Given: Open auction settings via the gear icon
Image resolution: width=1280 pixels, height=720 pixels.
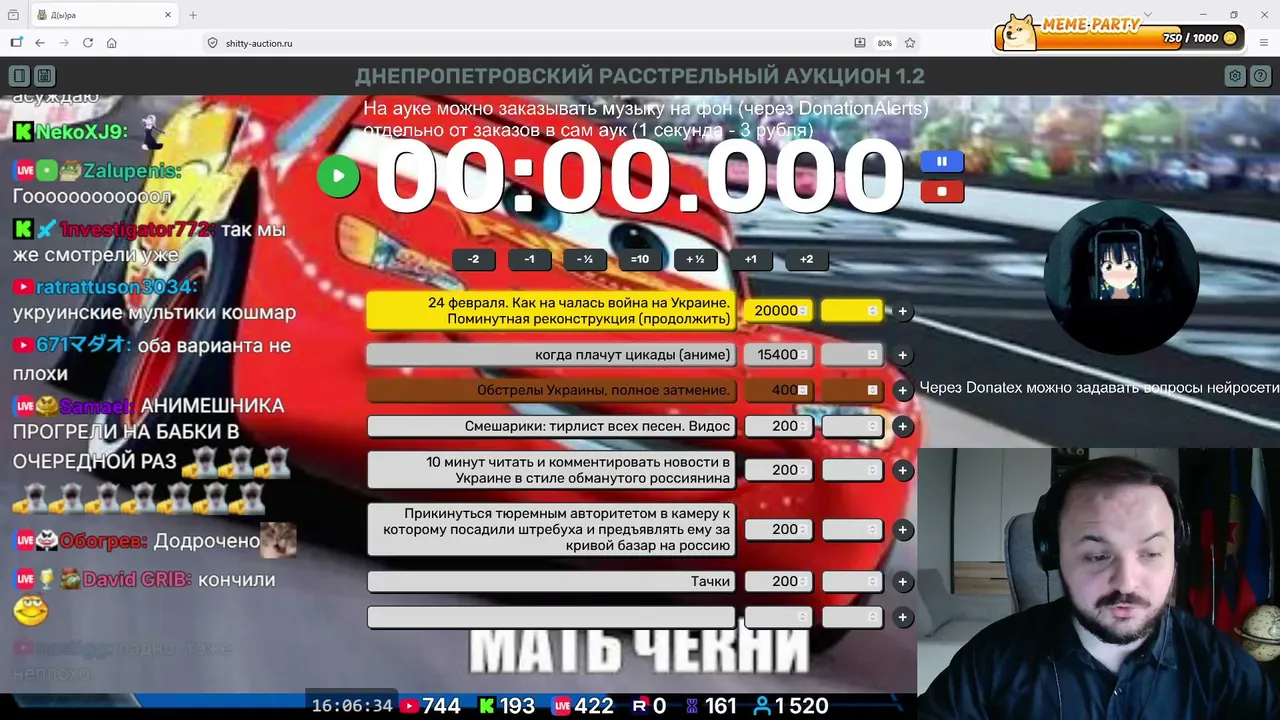Looking at the screenshot, I should (1235, 76).
